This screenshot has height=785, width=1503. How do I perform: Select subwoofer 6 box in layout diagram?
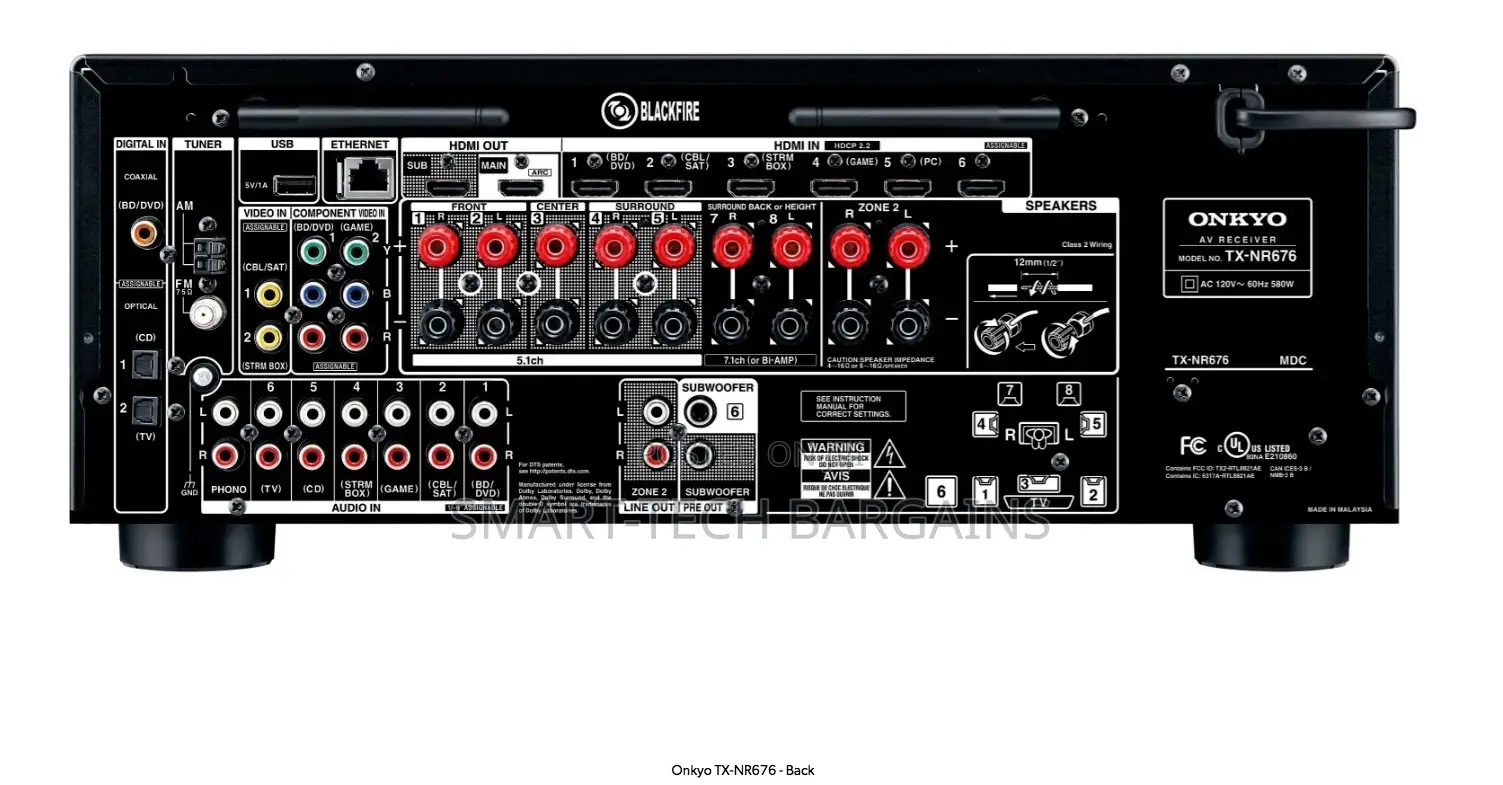point(941,491)
